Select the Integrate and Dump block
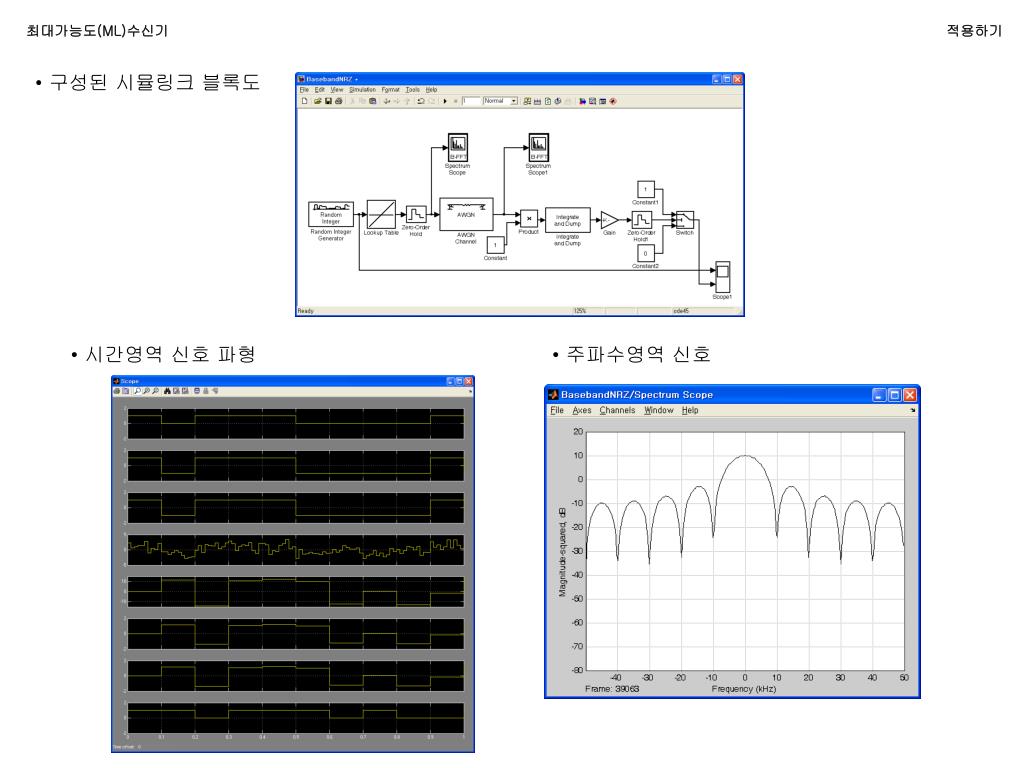This screenshot has width=1024, height=768. click(568, 220)
